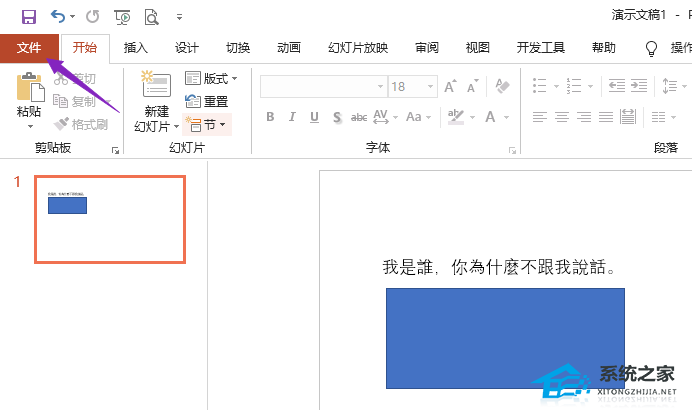This screenshot has width=692, height=410.
Task: Switch to the 插入 tab
Action: pyautogui.click(x=135, y=48)
